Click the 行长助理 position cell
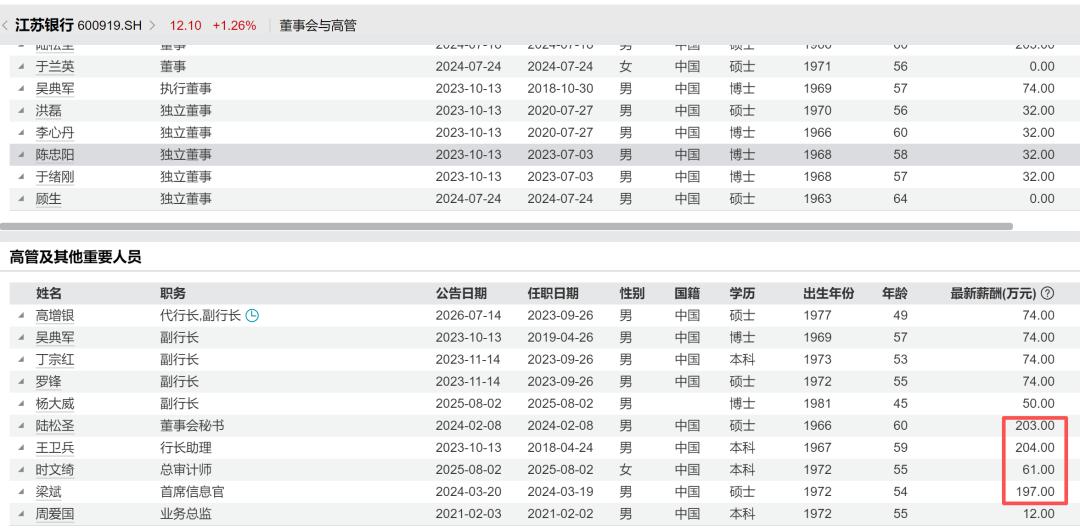1080x530 pixels. pyautogui.click(x=186, y=448)
